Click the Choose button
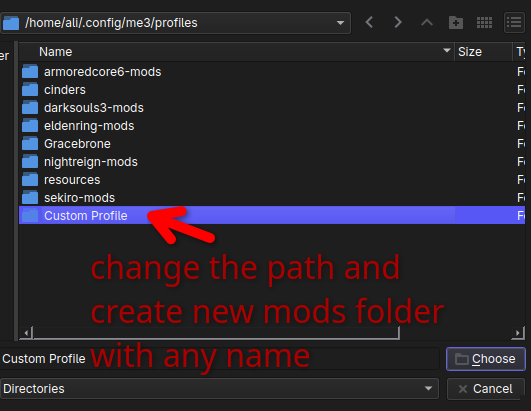The height and width of the screenshot is (411, 531). tap(486, 359)
